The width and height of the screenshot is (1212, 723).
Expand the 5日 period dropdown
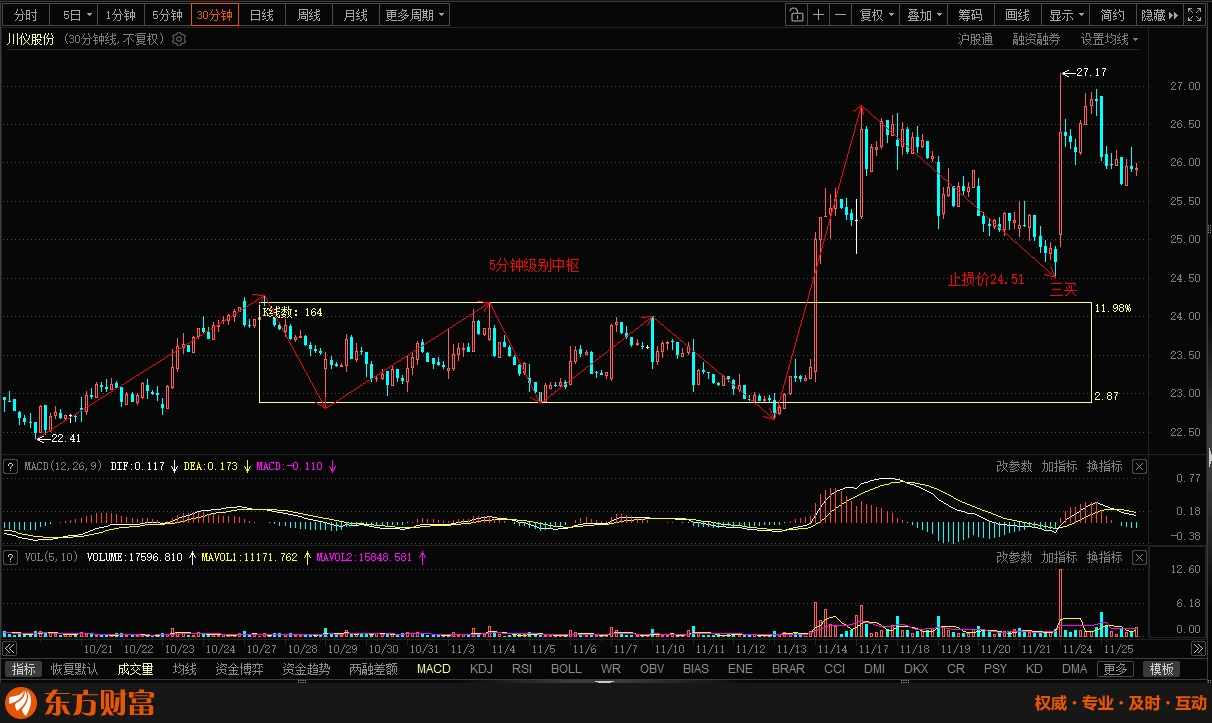[x=76, y=15]
